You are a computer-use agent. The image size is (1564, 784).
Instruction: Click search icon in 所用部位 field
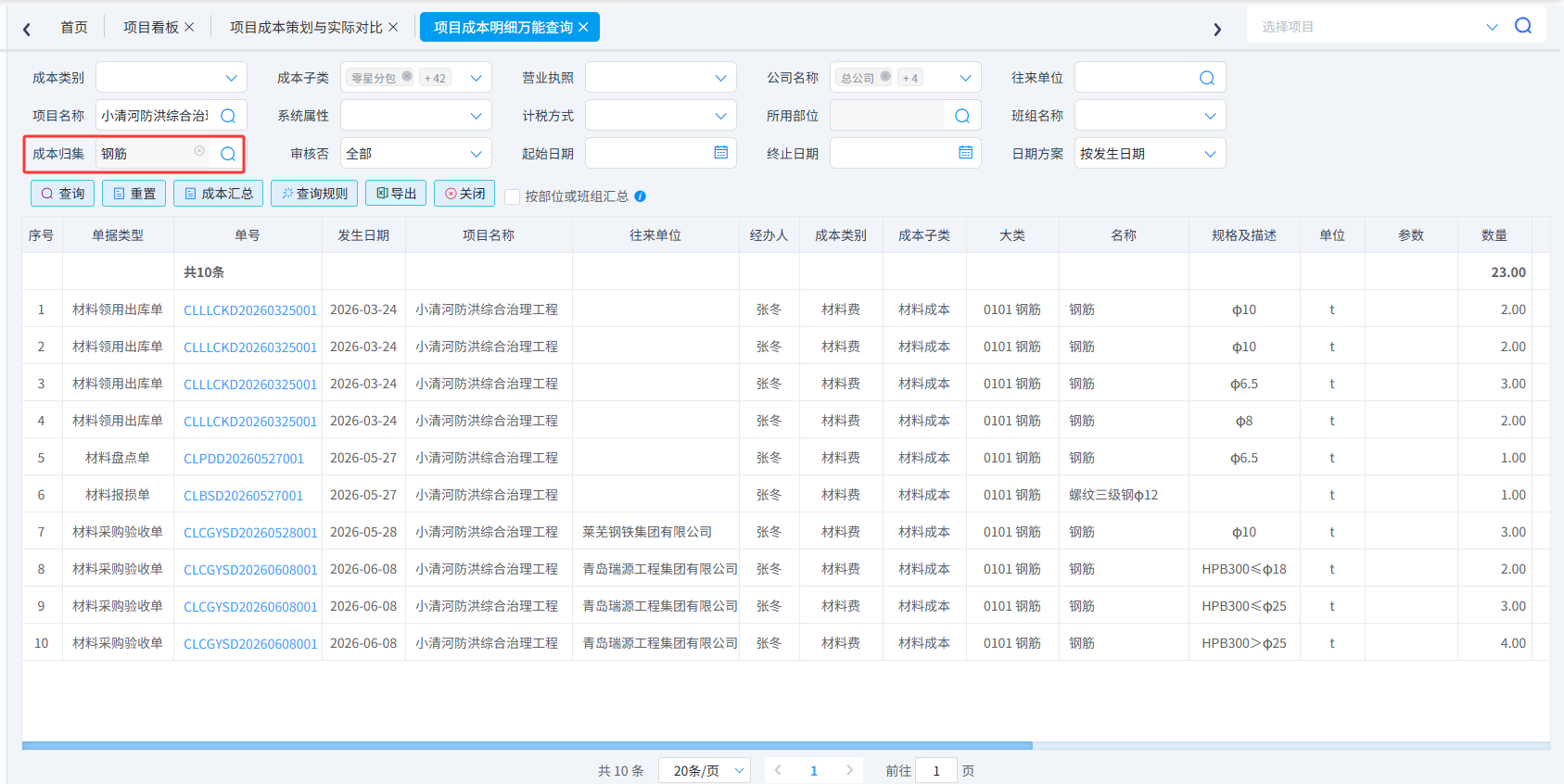click(962, 116)
